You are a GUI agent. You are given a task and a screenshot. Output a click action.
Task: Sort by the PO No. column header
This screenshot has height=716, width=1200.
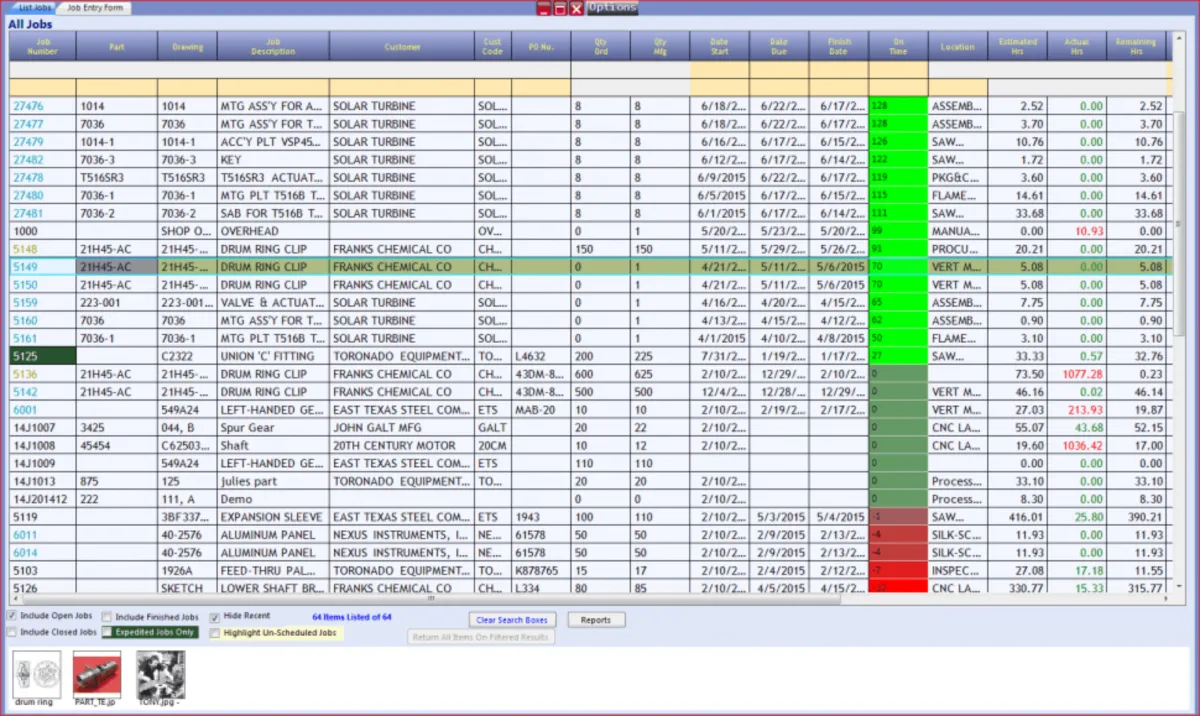[x=541, y=46]
